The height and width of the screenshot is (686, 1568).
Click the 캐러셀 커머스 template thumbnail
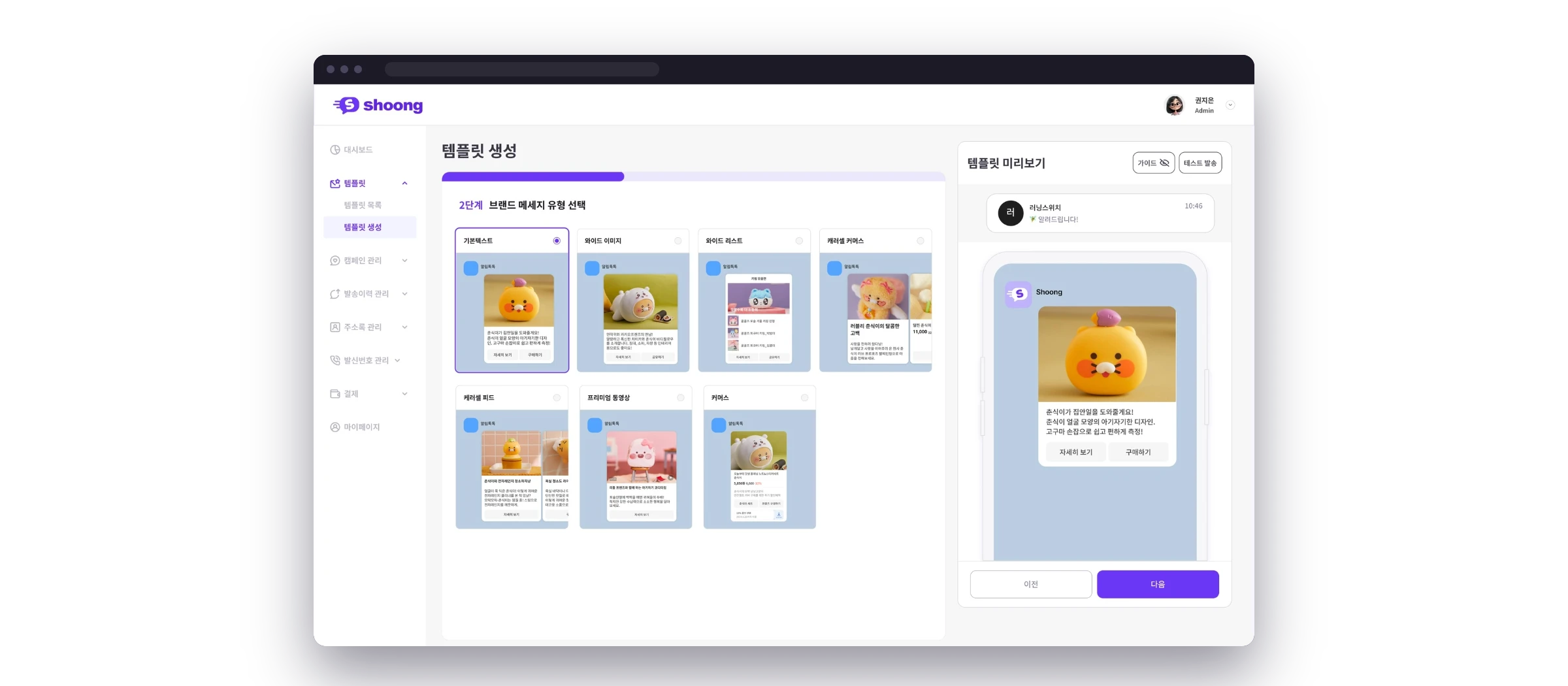point(875,312)
